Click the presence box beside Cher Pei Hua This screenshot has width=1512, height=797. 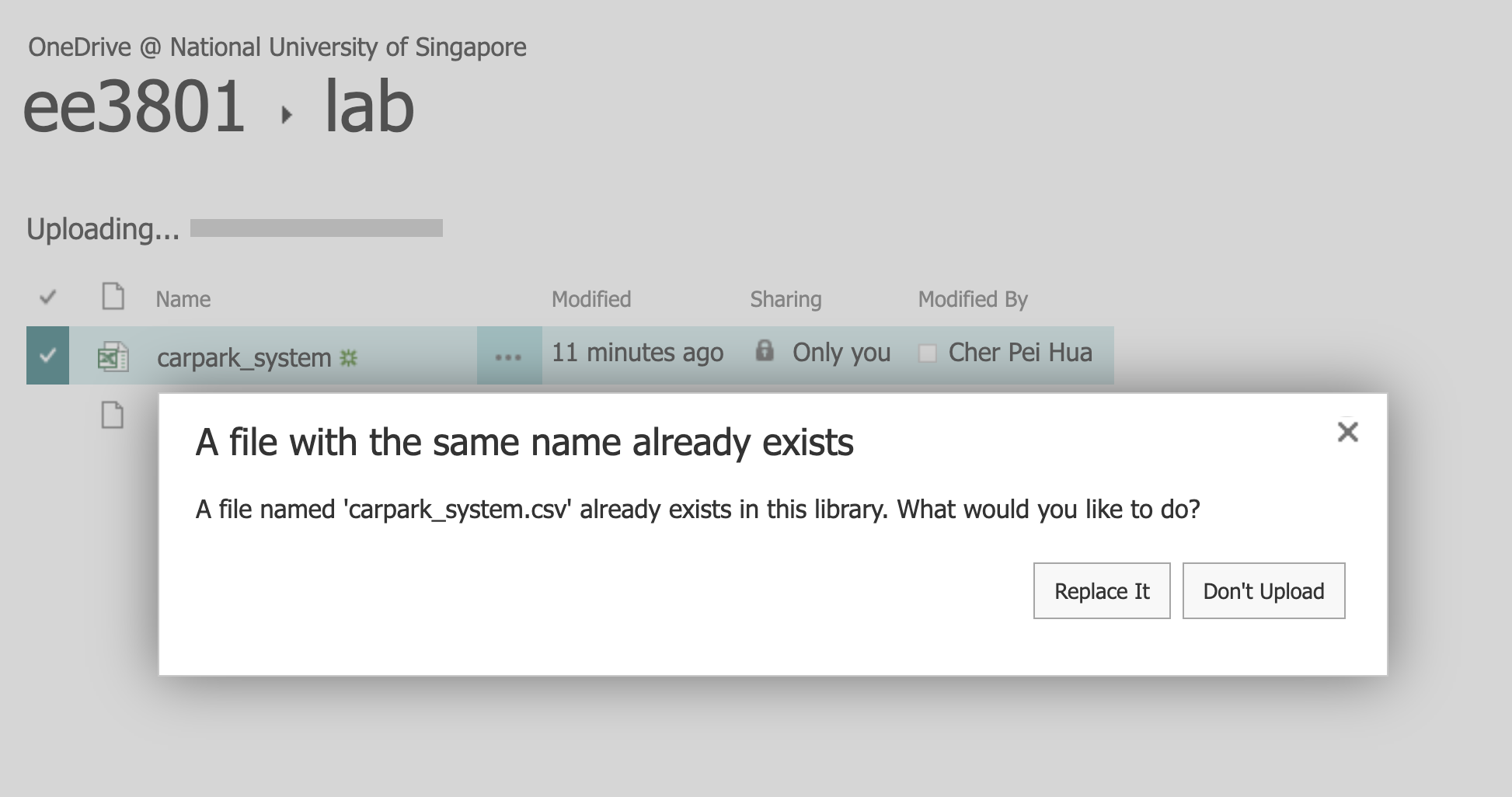(x=927, y=353)
